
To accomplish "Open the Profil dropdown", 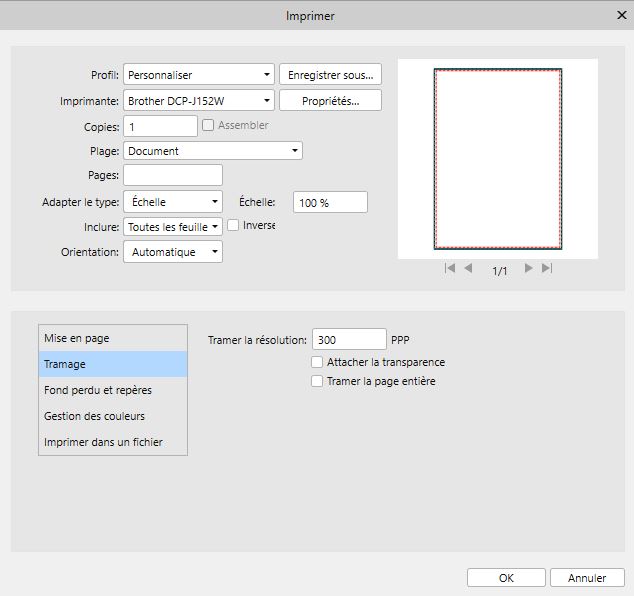I will click(199, 75).
